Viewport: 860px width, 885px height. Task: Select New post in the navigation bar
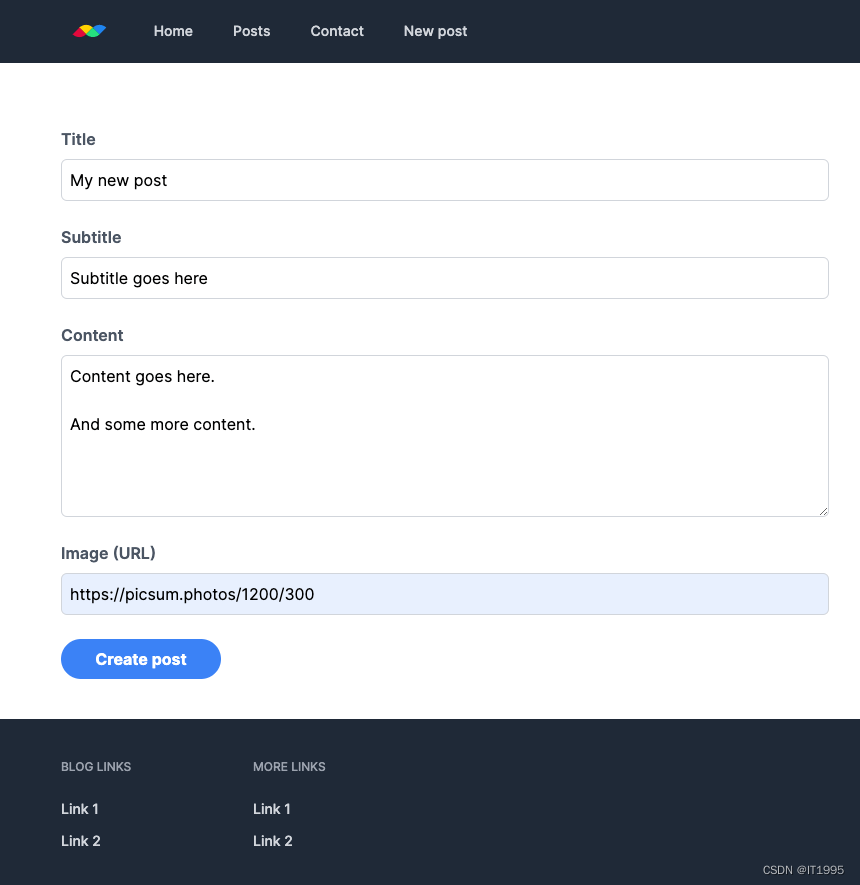pyautogui.click(x=435, y=31)
